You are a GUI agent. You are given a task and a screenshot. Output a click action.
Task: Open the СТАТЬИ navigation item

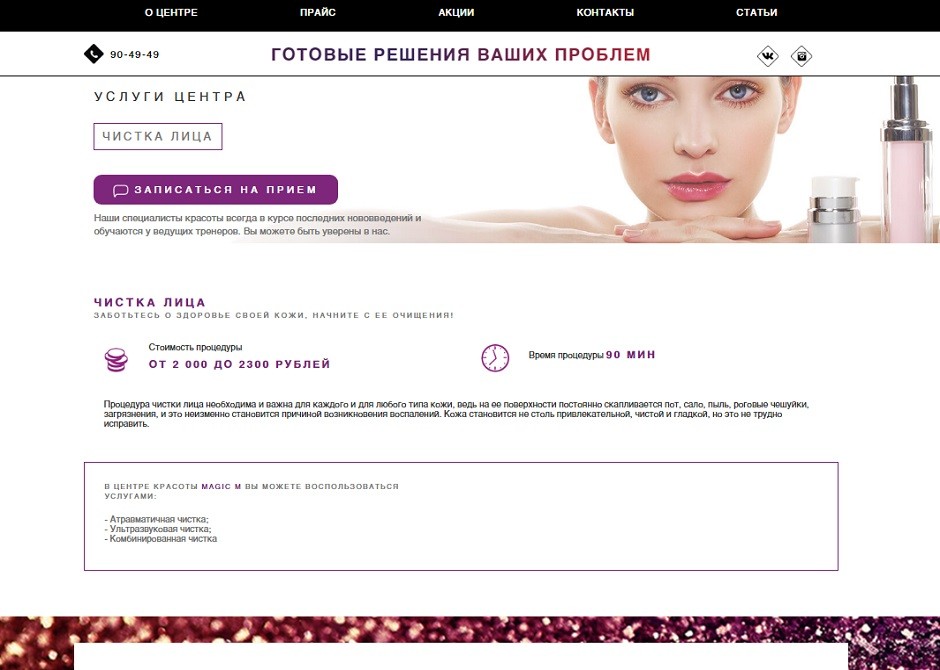click(x=757, y=13)
